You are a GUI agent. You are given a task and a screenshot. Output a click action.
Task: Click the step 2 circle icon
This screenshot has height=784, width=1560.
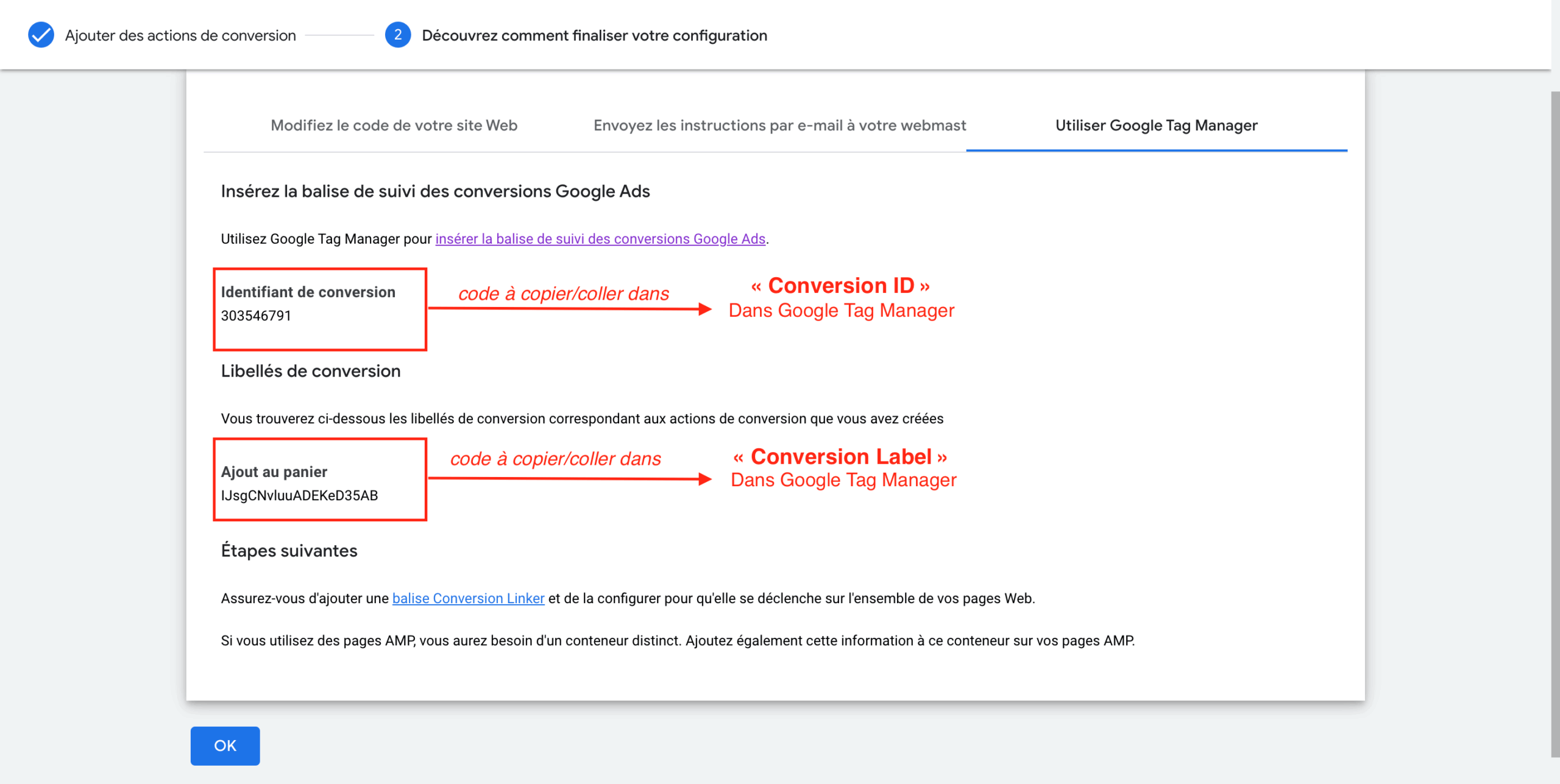click(397, 35)
